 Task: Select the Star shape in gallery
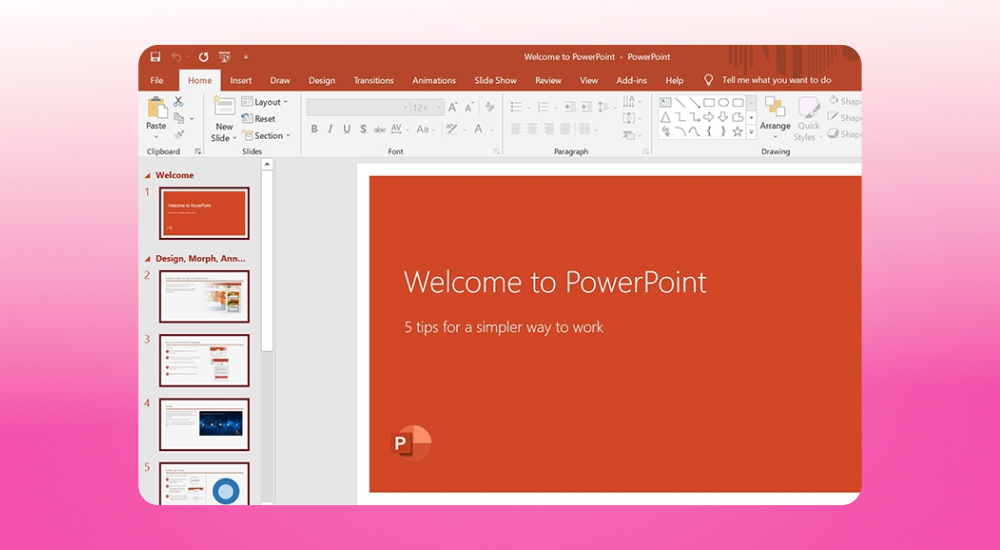tap(738, 132)
